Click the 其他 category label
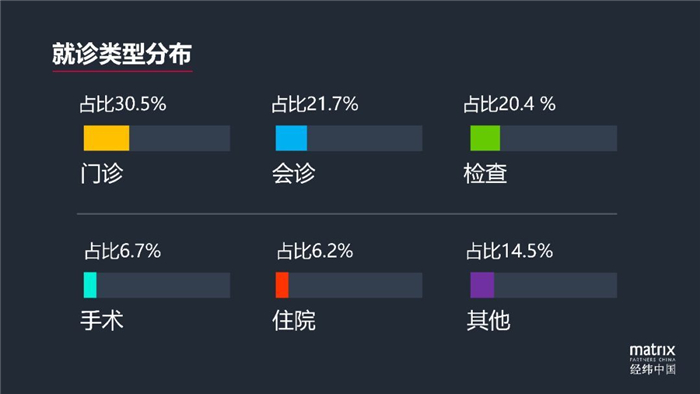The width and height of the screenshot is (700, 394). [488, 320]
